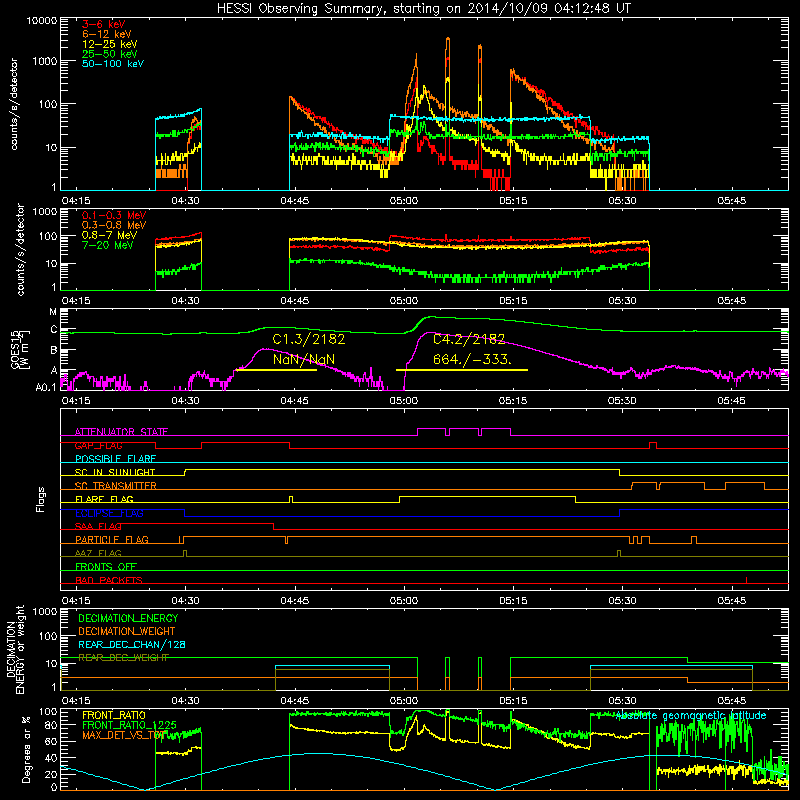Select the 12-25 keV legend label

coord(110,44)
